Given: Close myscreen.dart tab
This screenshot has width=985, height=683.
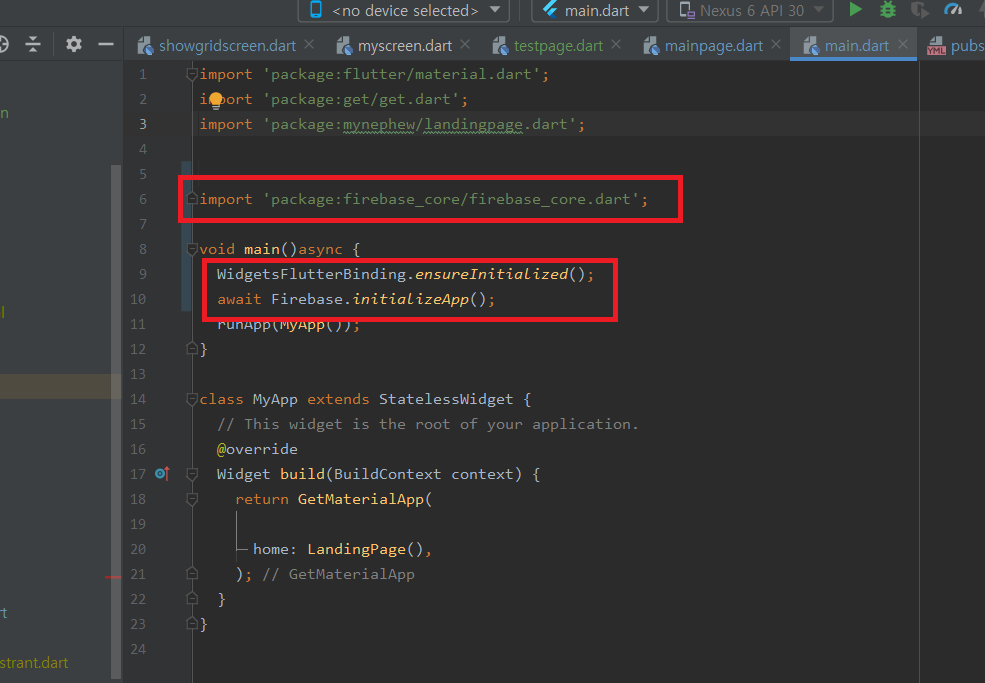Looking at the screenshot, I should [x=465, y=45].
